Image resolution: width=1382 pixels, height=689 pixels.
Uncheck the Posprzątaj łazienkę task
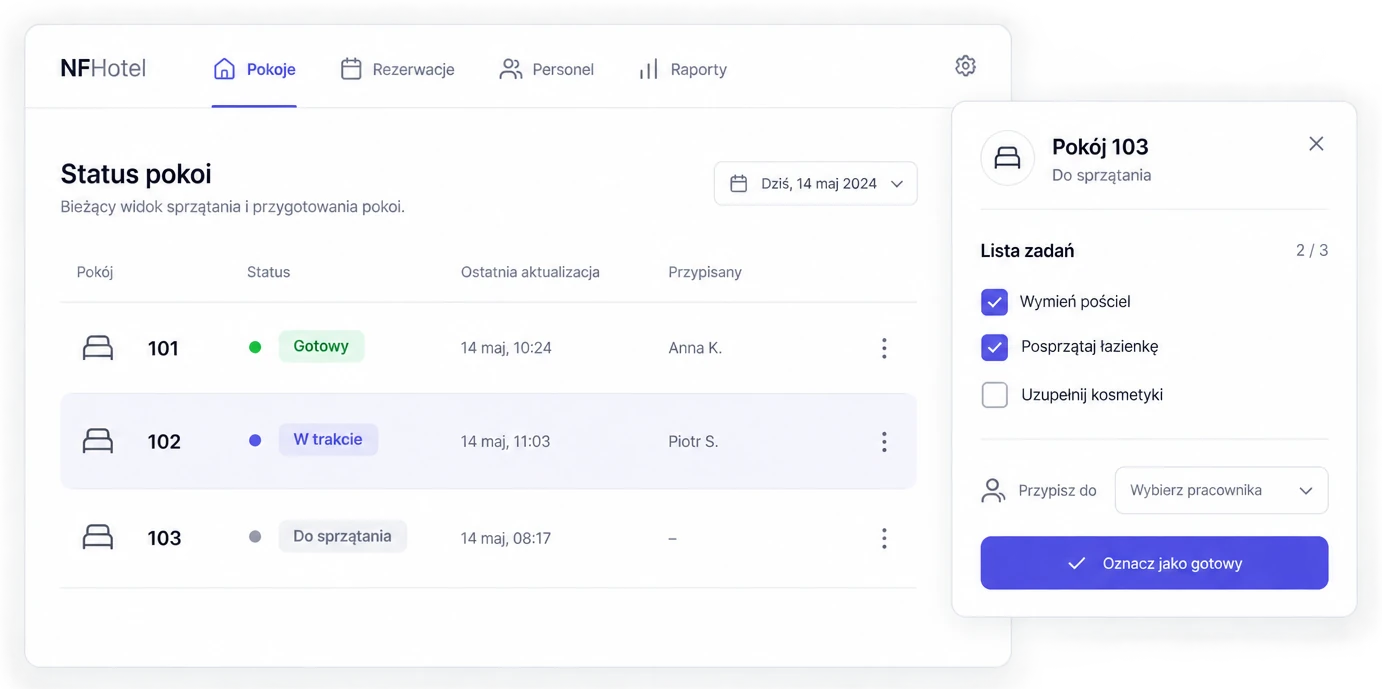coord(994,347)
